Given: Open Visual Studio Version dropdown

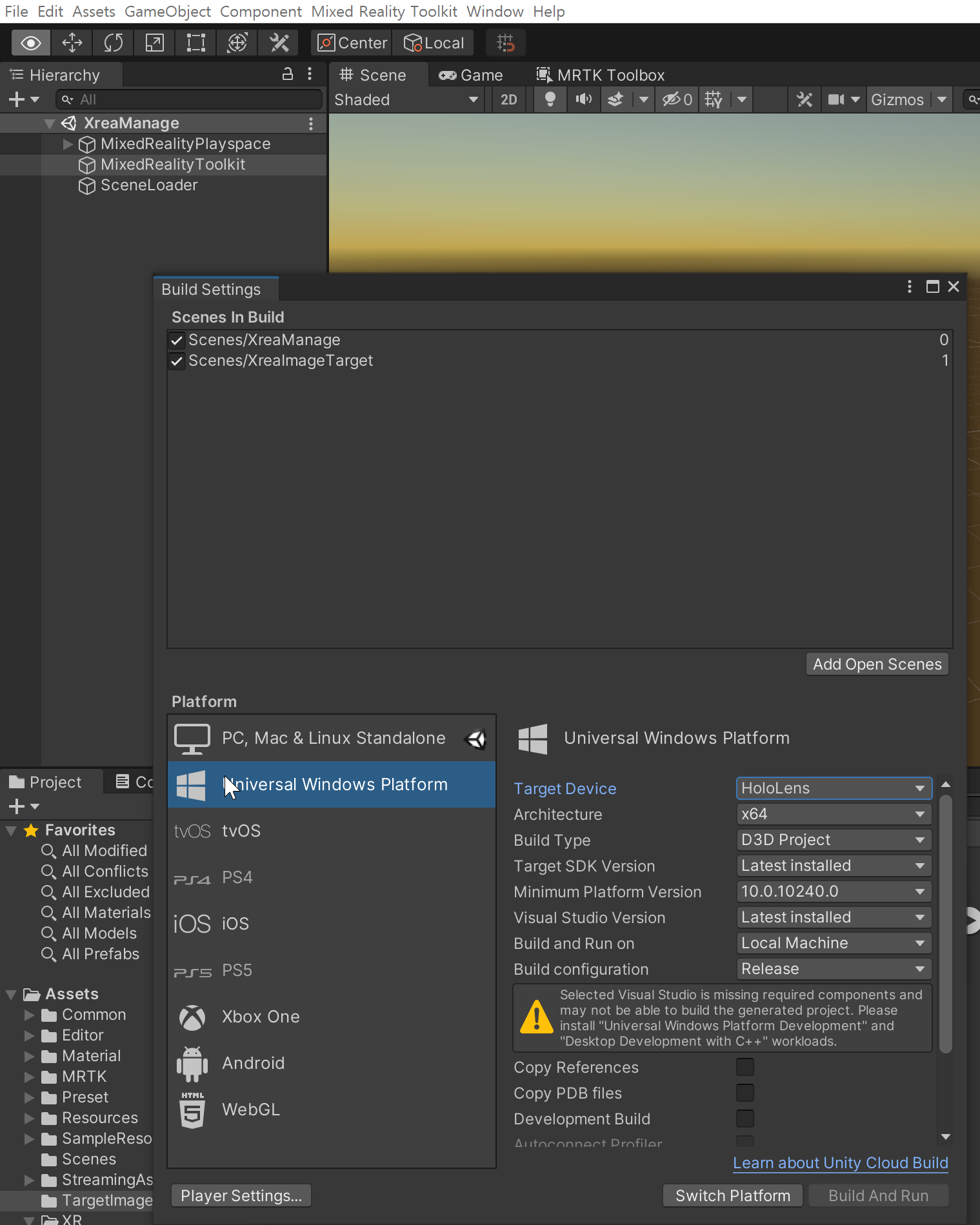Looking at the screenshot, I should pos(834,917).
